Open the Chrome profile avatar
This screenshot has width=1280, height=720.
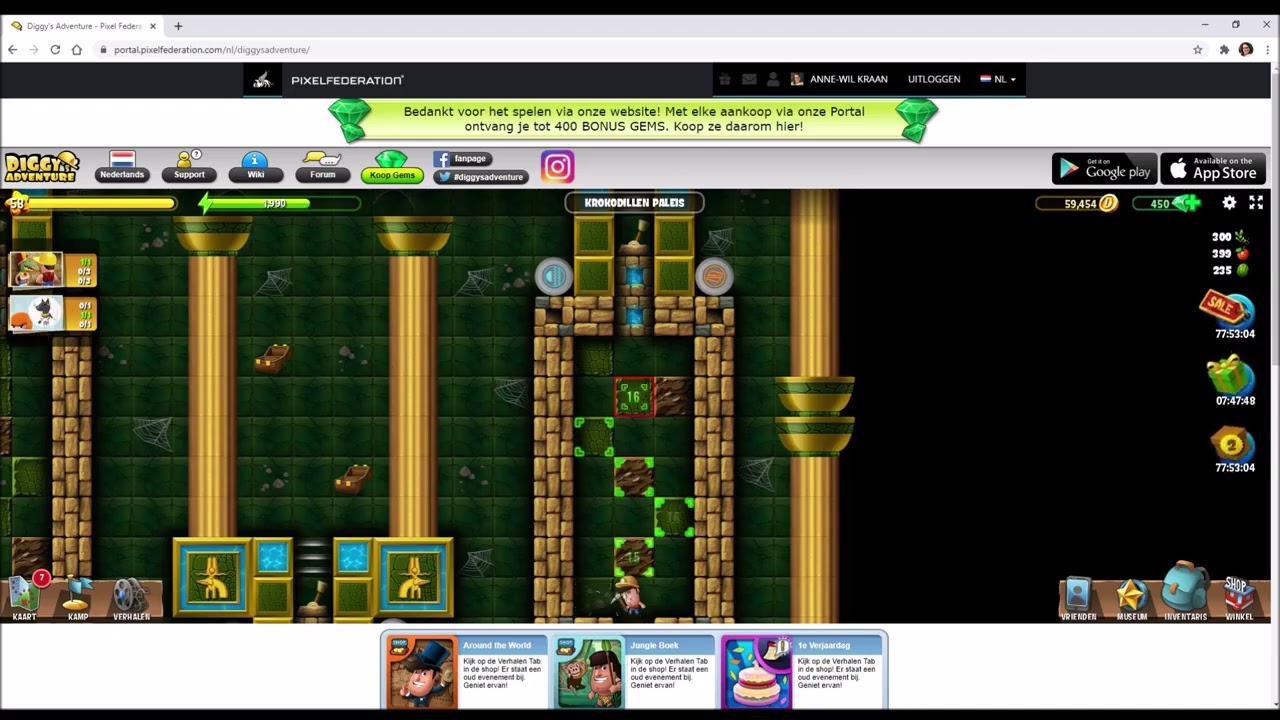point(1246,50)
